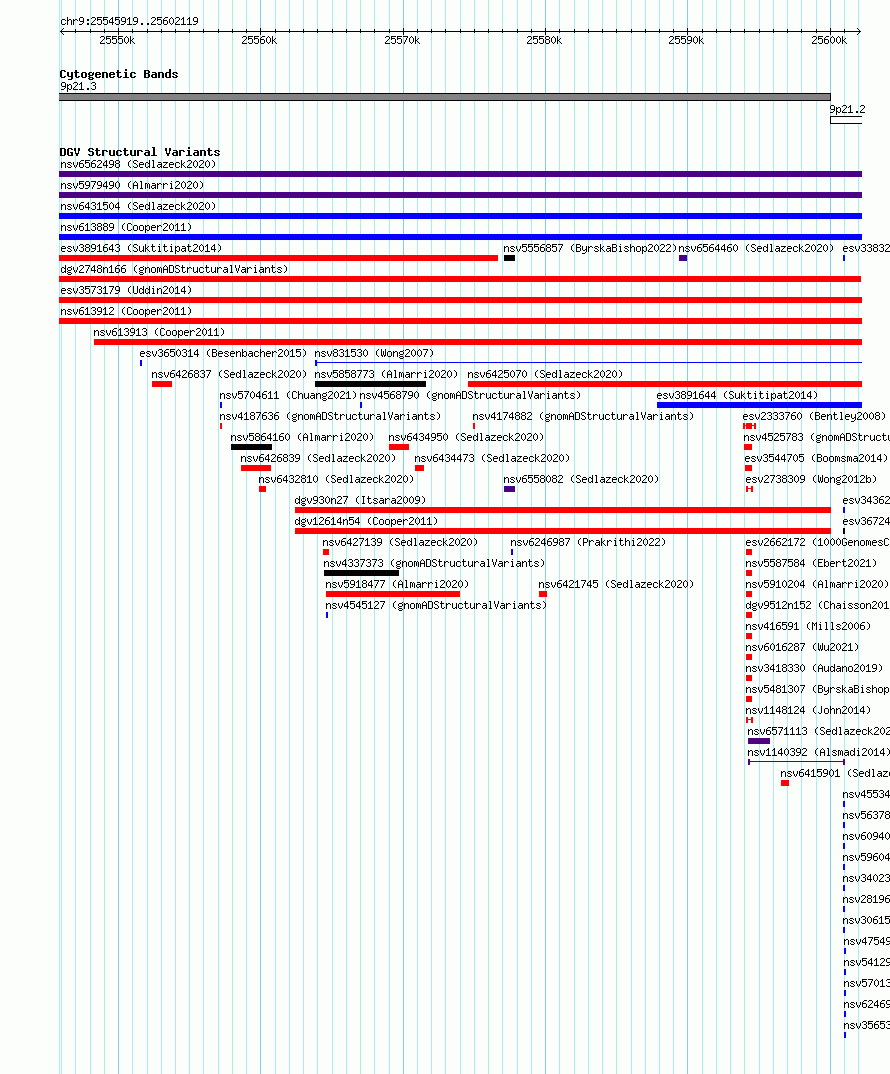Click the red nsv6426839 variant bar
The width and height of the screenshot is (890, 1074).
tap(256, 469)
